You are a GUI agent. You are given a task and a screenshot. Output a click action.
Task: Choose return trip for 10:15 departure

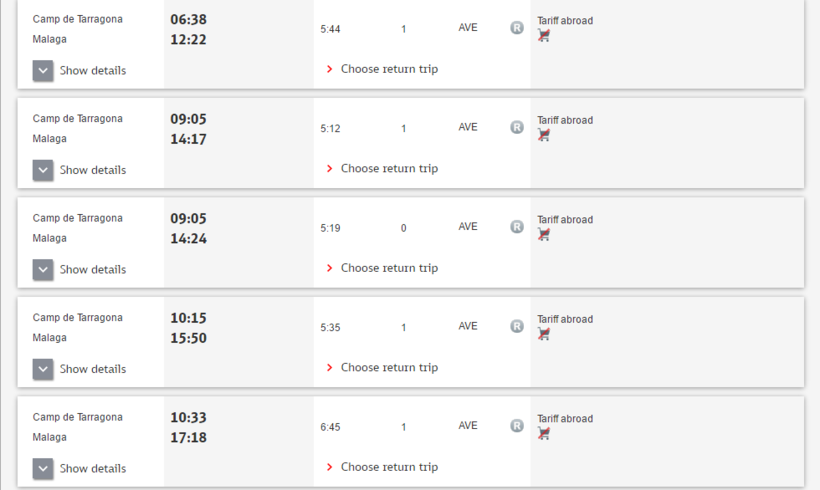[388, 367]
